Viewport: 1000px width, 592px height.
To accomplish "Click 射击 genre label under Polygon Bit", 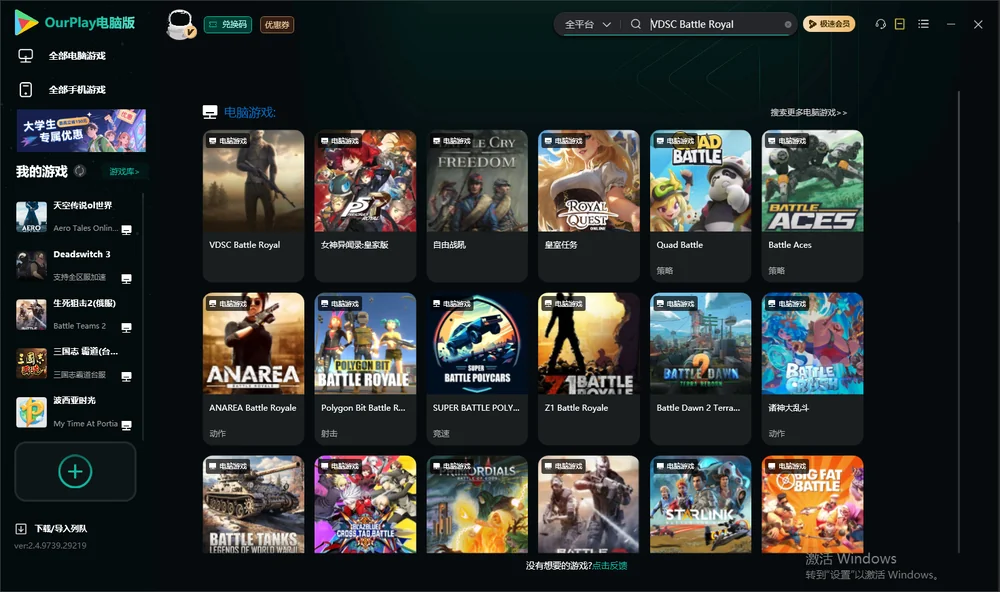I will pos(329,433).
